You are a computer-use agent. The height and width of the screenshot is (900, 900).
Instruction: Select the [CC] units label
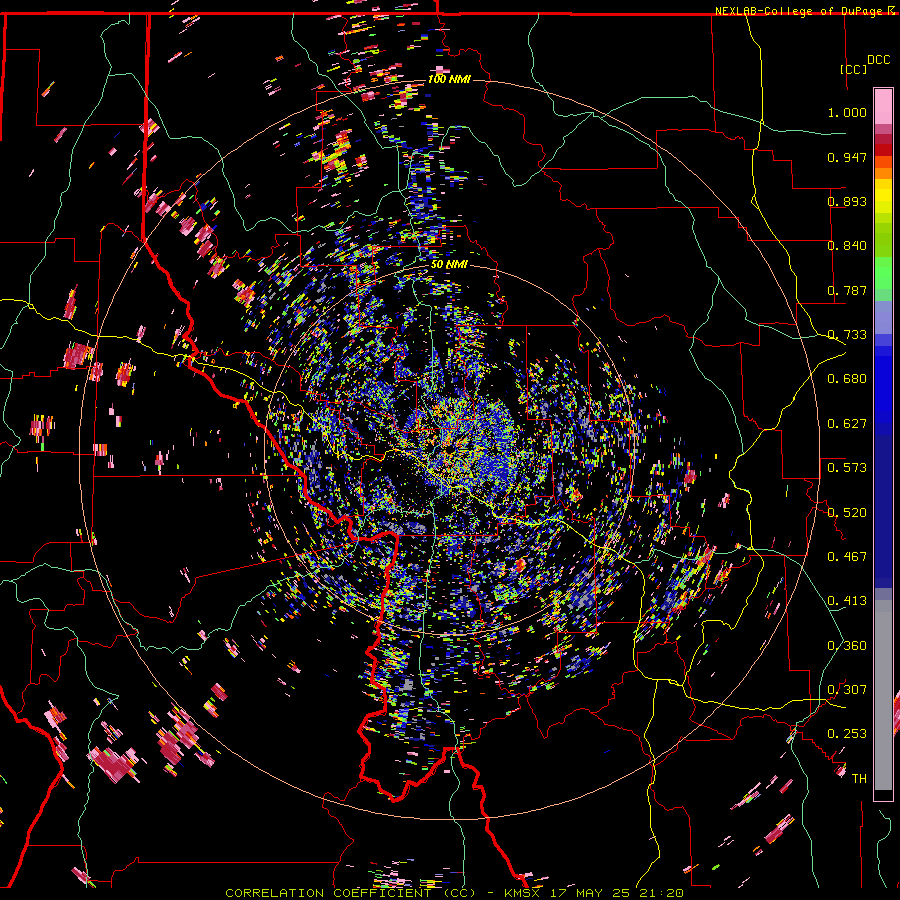854,69
